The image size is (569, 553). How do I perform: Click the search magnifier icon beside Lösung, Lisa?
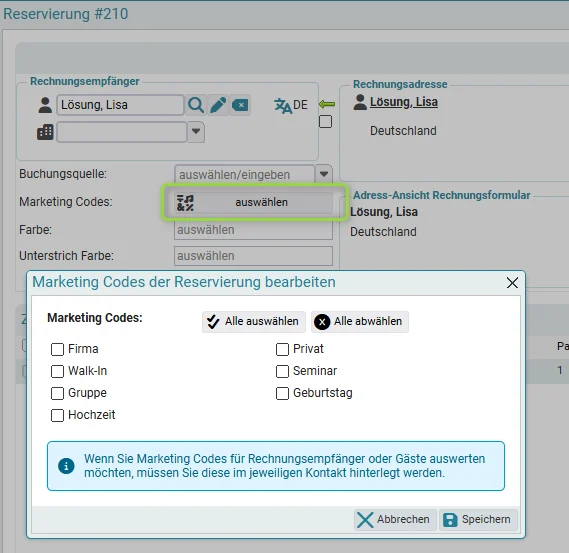coord(196,105)
